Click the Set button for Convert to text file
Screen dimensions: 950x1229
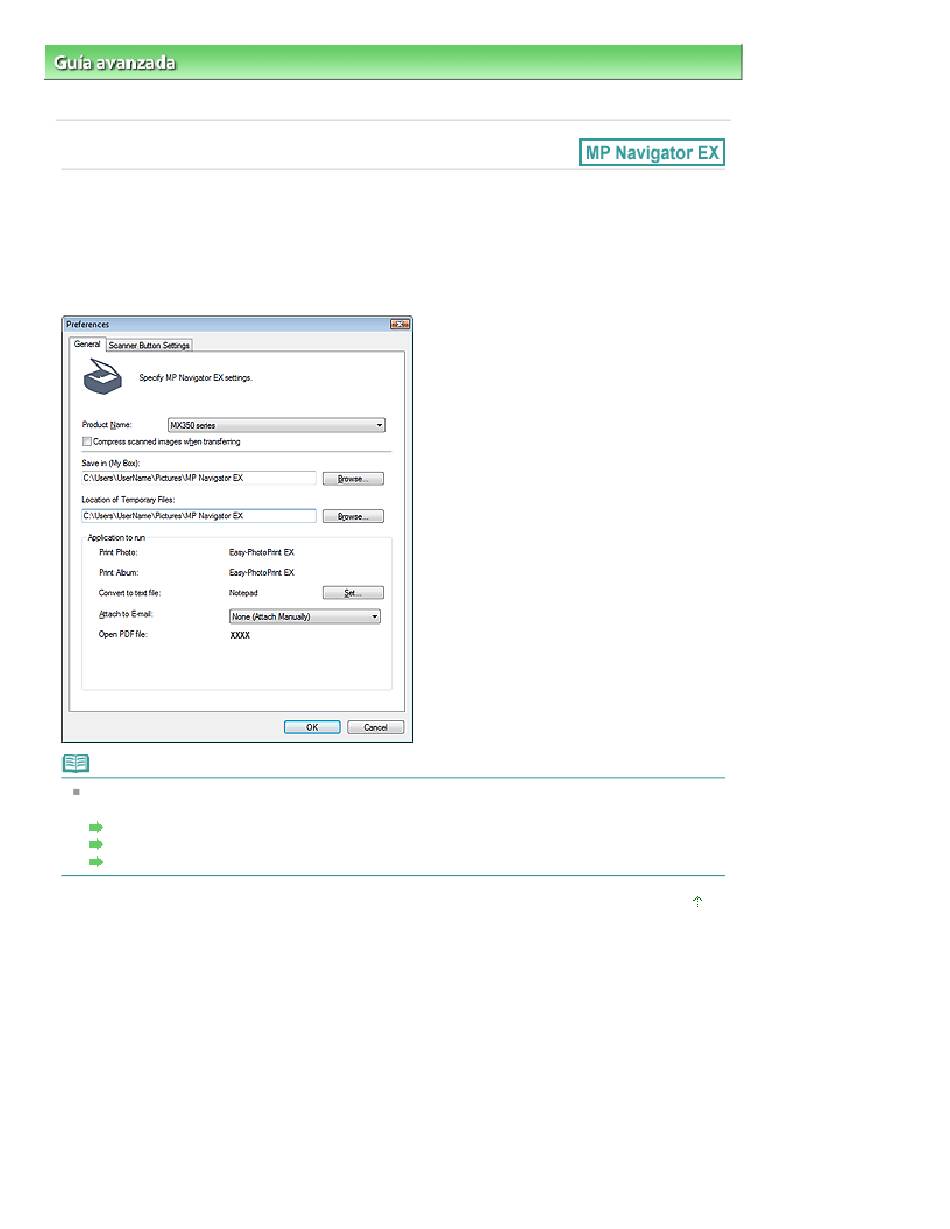(x=353, y=593)
